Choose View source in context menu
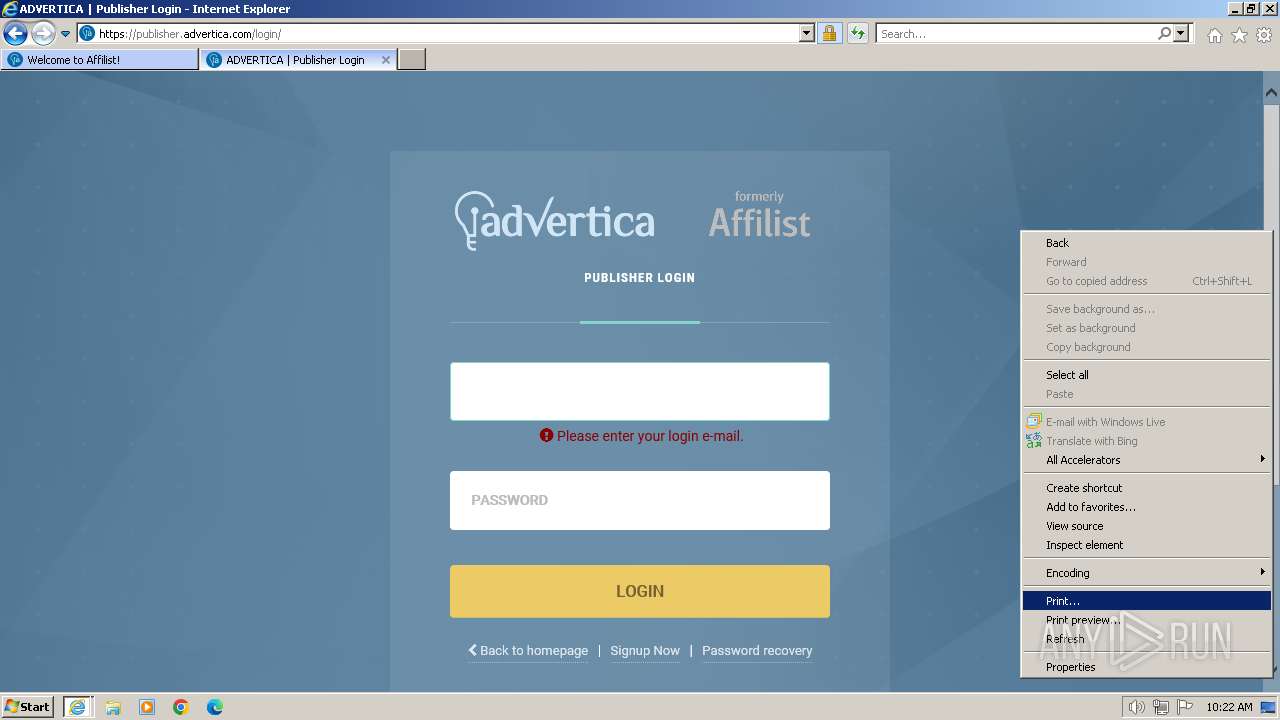This screenshot has width=1280, height=720. click(x=1146, y=526)
